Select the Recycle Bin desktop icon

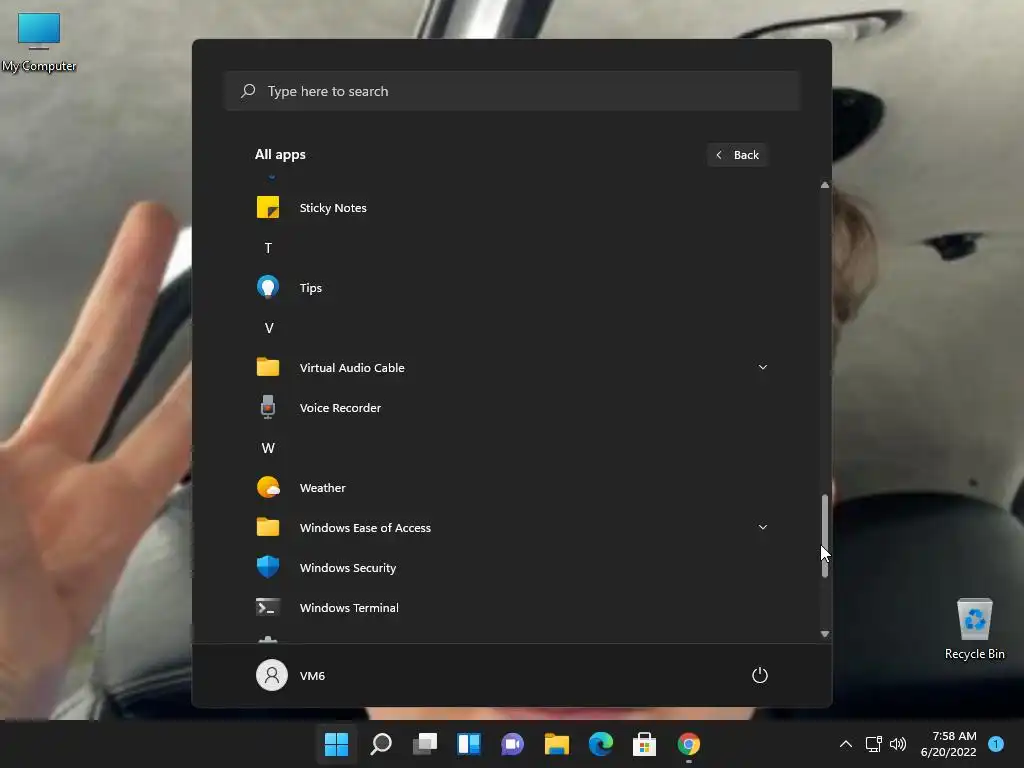pyautogui.click(x=974, y=629)
